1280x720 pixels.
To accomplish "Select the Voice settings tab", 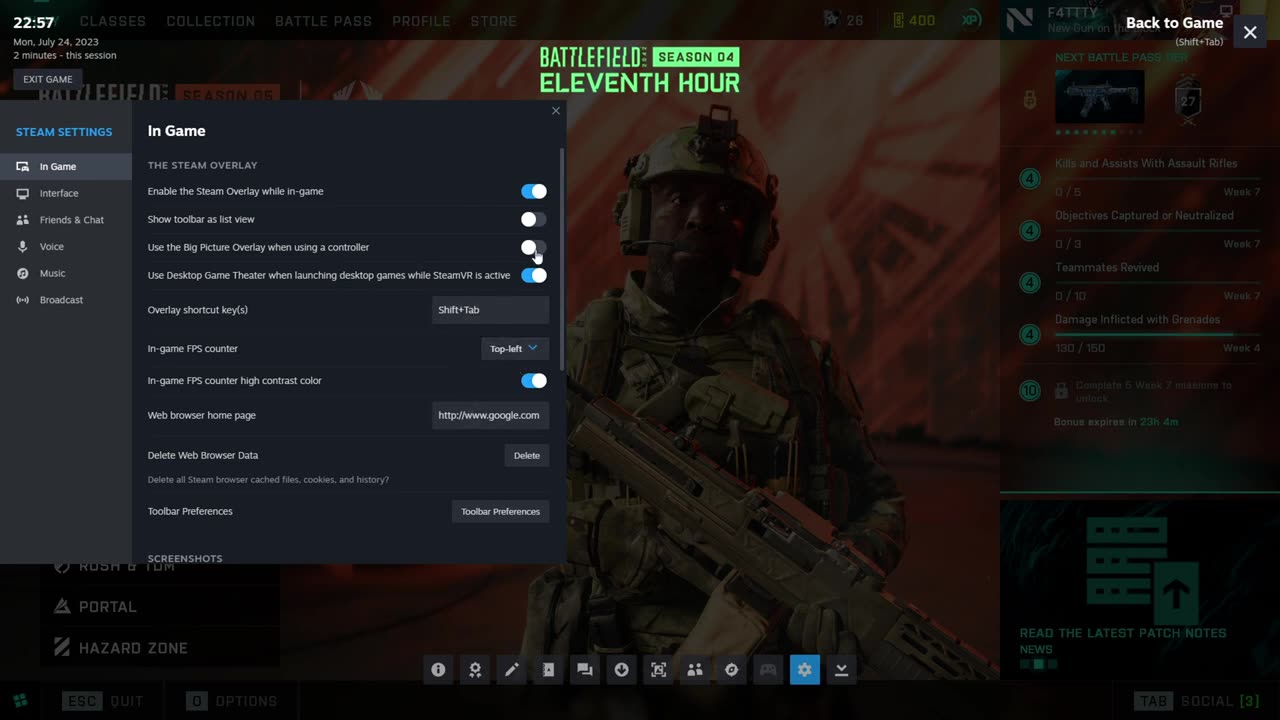I will coord(66,247).
